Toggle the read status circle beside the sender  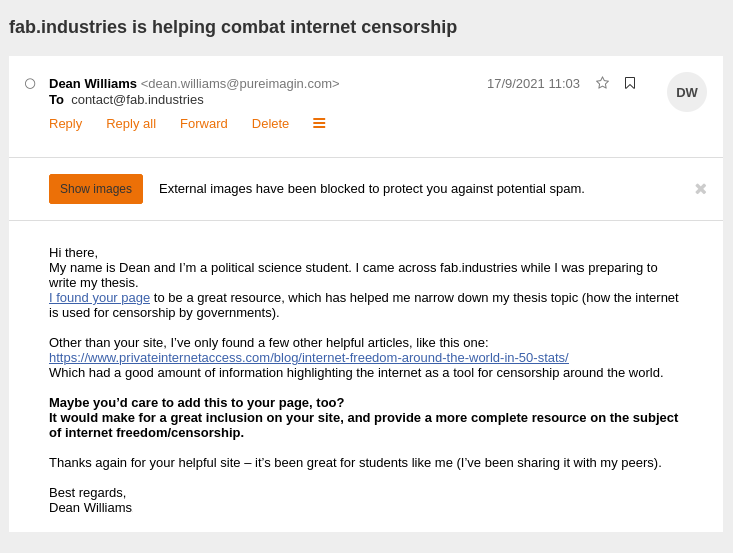30,84
